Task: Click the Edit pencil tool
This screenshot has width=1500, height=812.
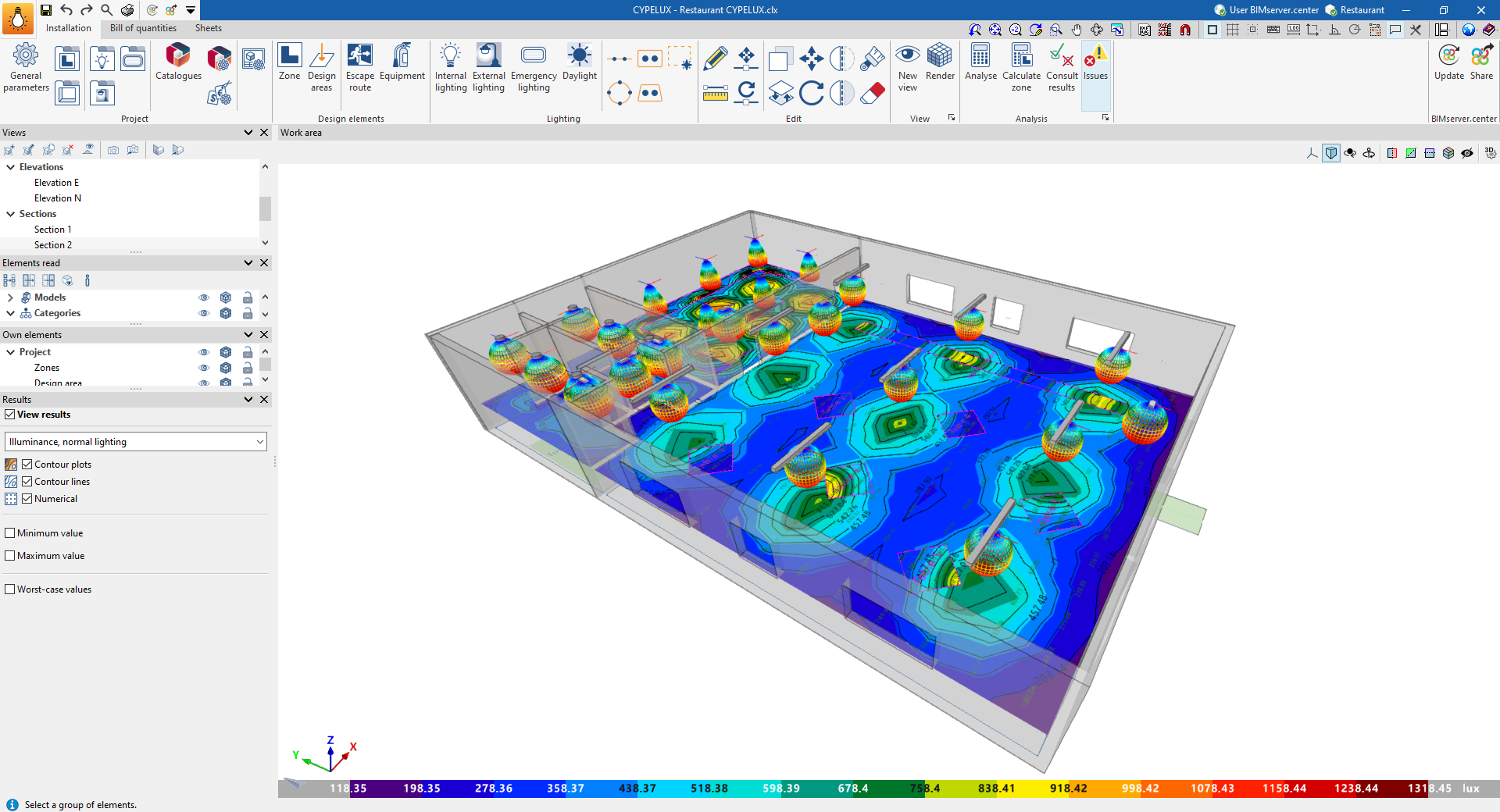Action: [715, 59]
